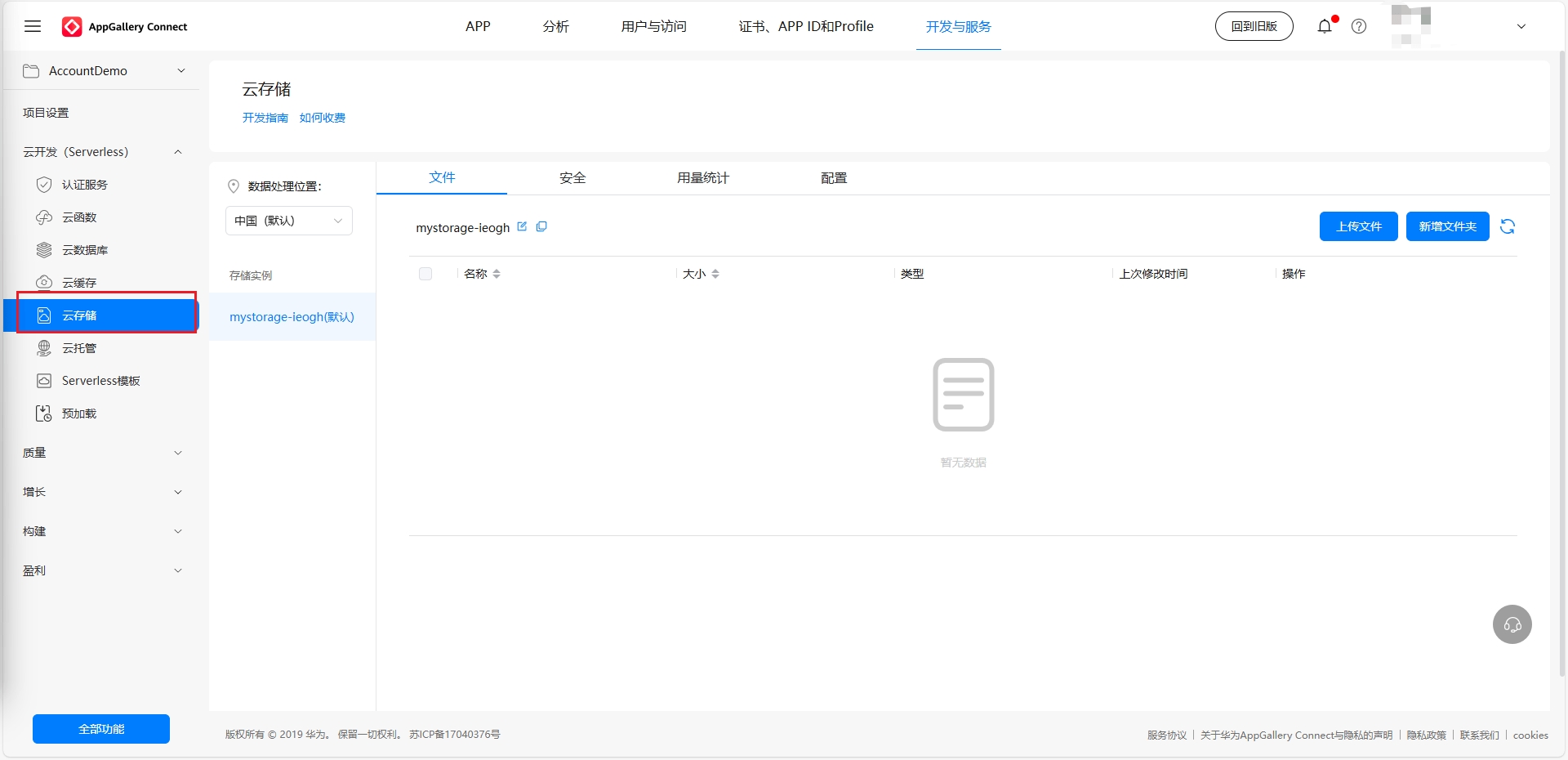Switch to the 用量统计 tab
1568x760 pixels.
coord(702,177)
